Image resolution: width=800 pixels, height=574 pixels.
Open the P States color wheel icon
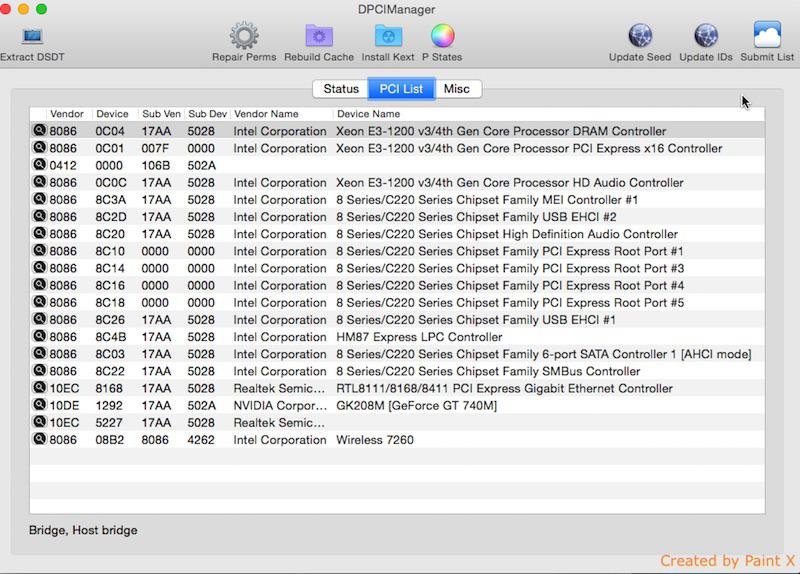[x=441, y=37]
